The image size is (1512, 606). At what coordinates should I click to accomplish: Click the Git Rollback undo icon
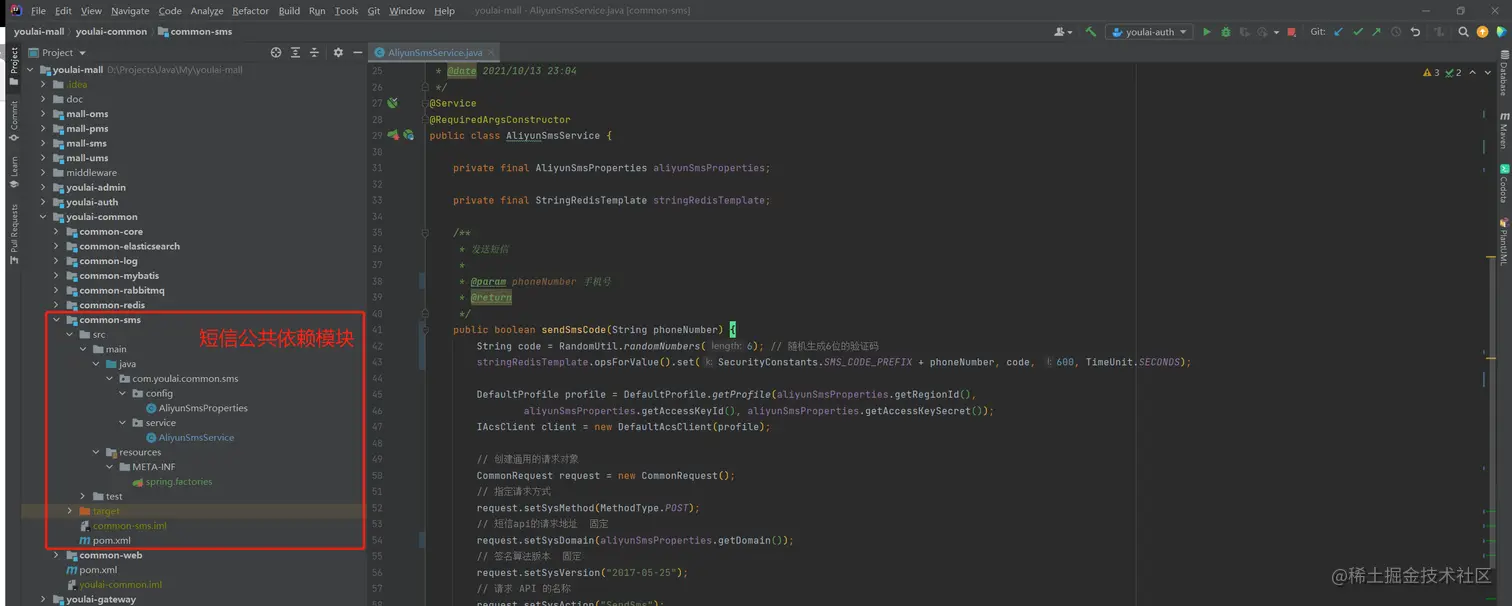pos(1415,32)
